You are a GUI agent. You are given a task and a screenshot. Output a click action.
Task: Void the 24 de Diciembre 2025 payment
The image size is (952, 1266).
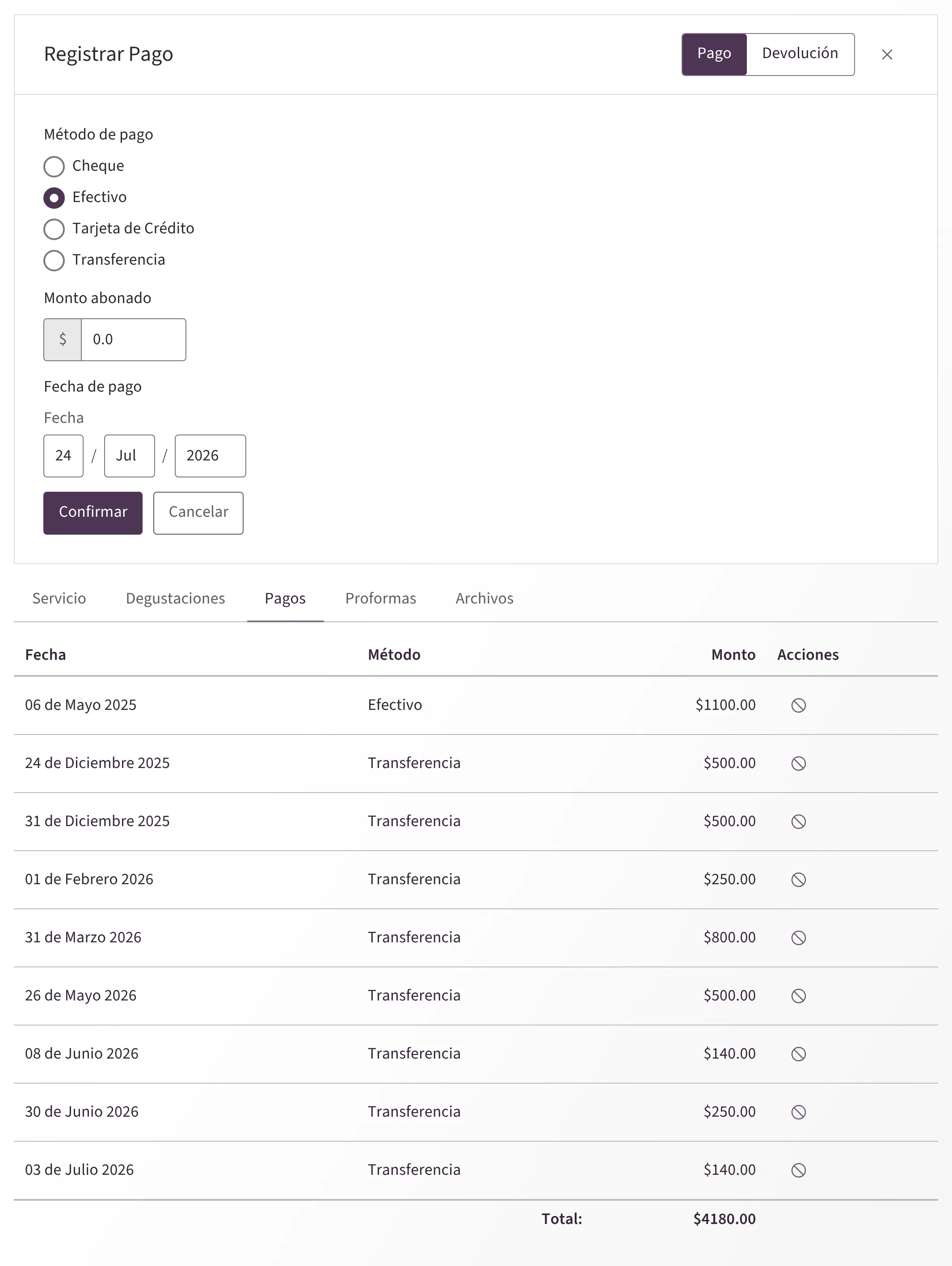tap(798, 764)
